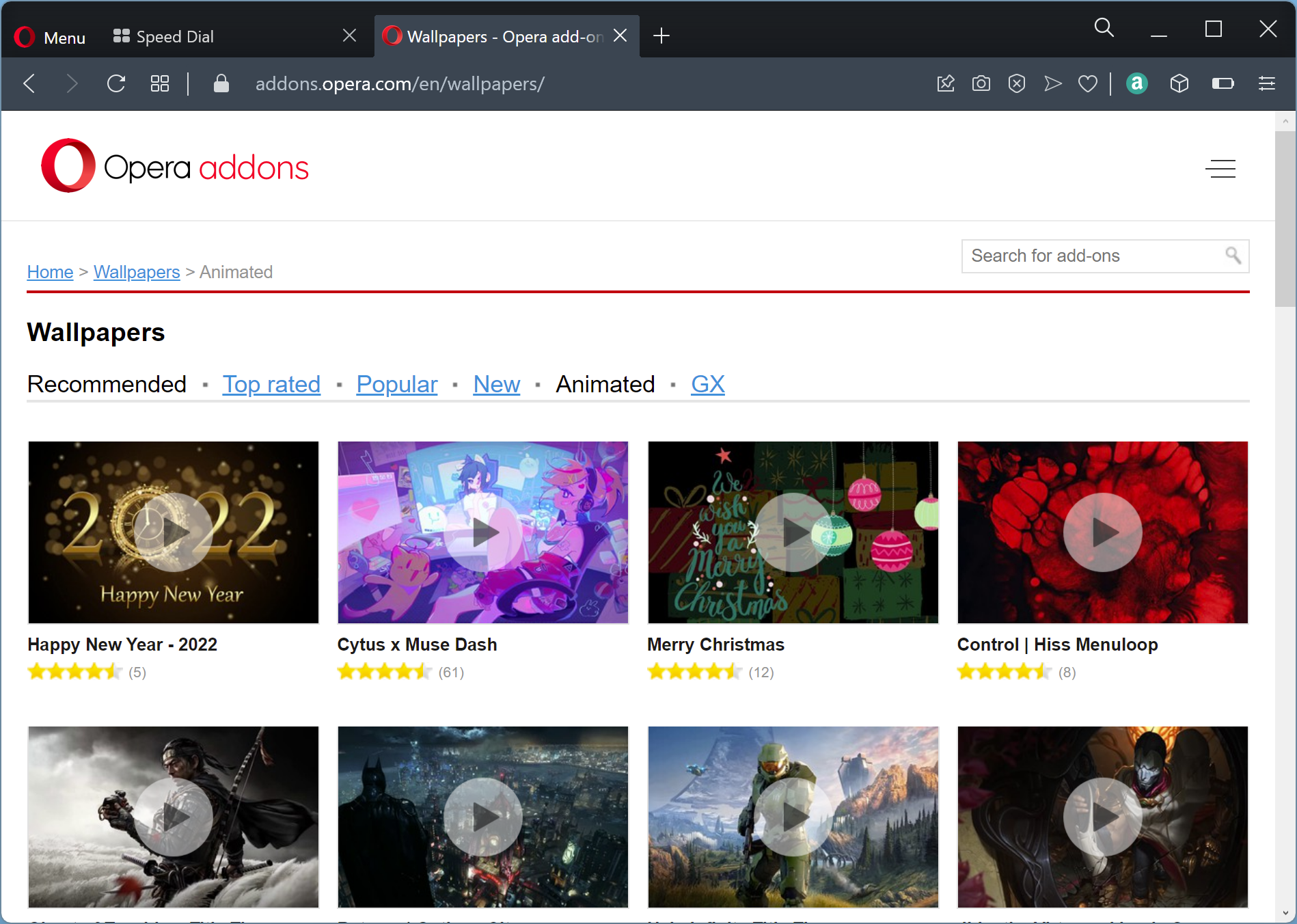
Task: Close the Speed Dial tab
Action: [x=349, y=36]
